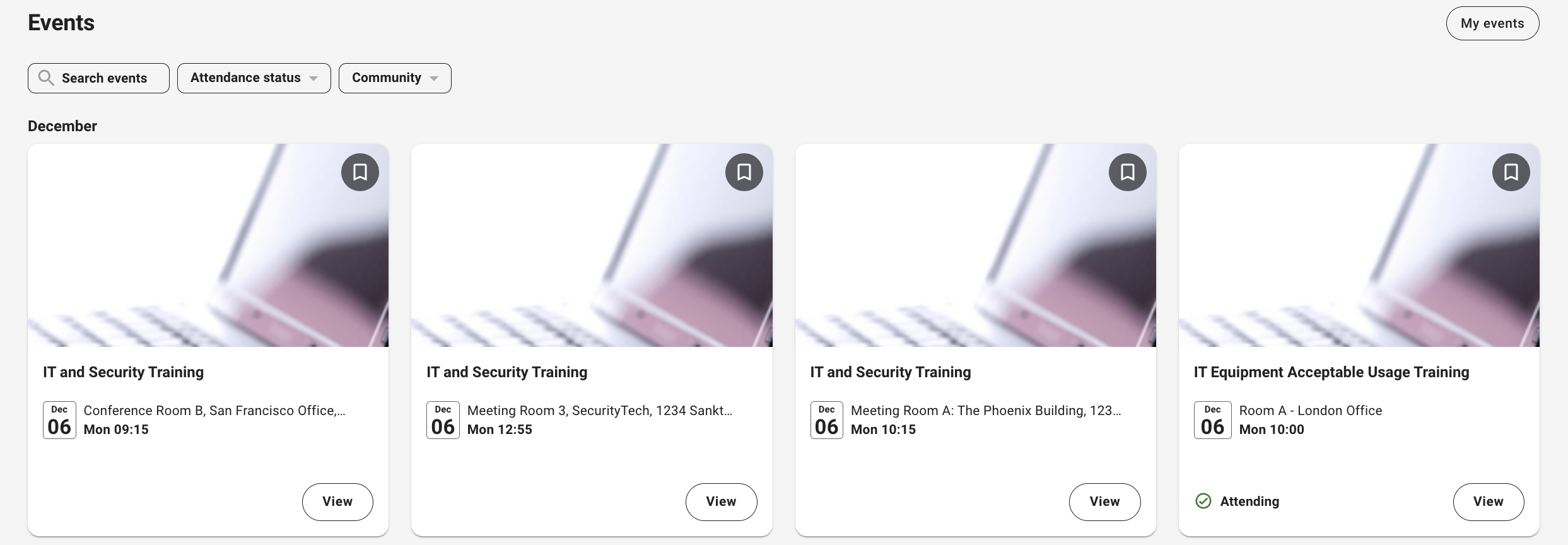Bookmark the 10:15 IT and Security Training

(x=1127, y=172)
